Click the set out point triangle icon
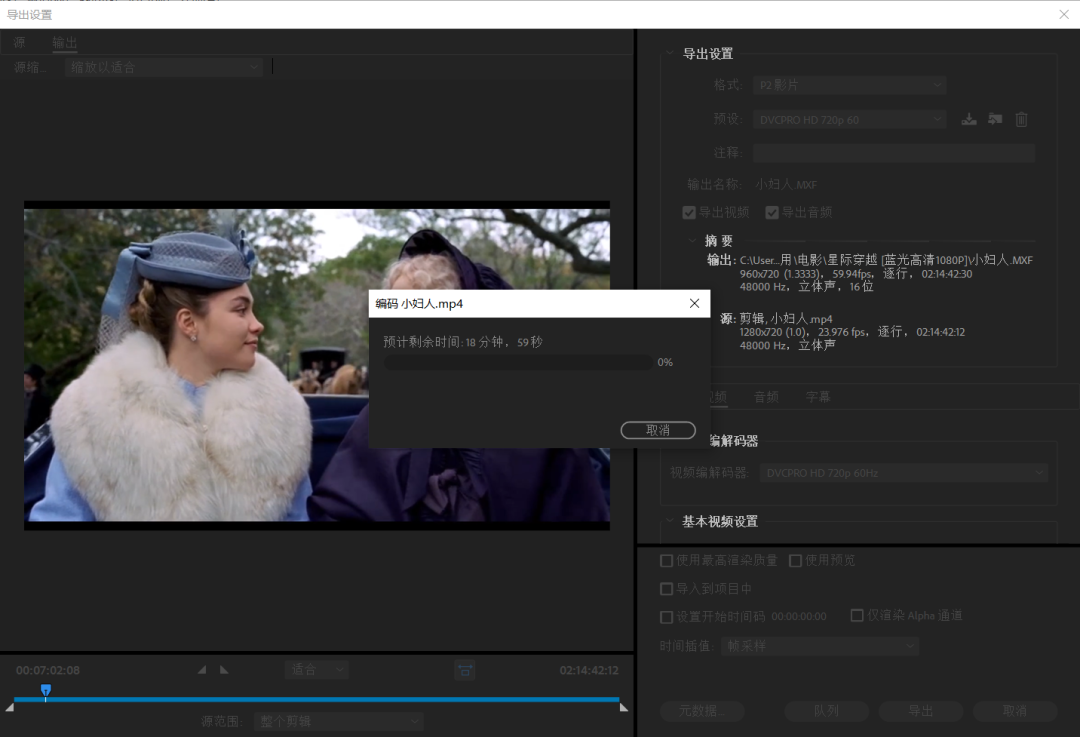The image size is (1080, 737). [x=224, y=669]
